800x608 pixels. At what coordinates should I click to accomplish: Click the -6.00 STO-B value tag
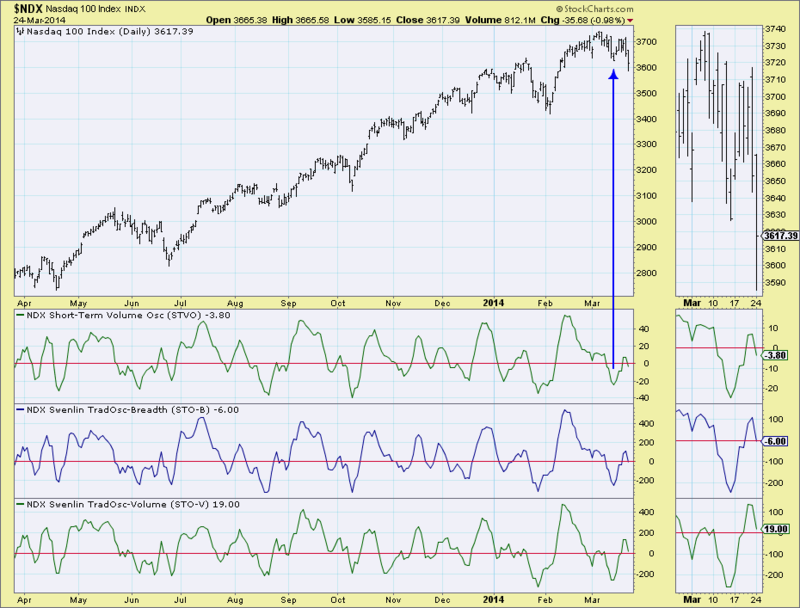coord(774,441)
